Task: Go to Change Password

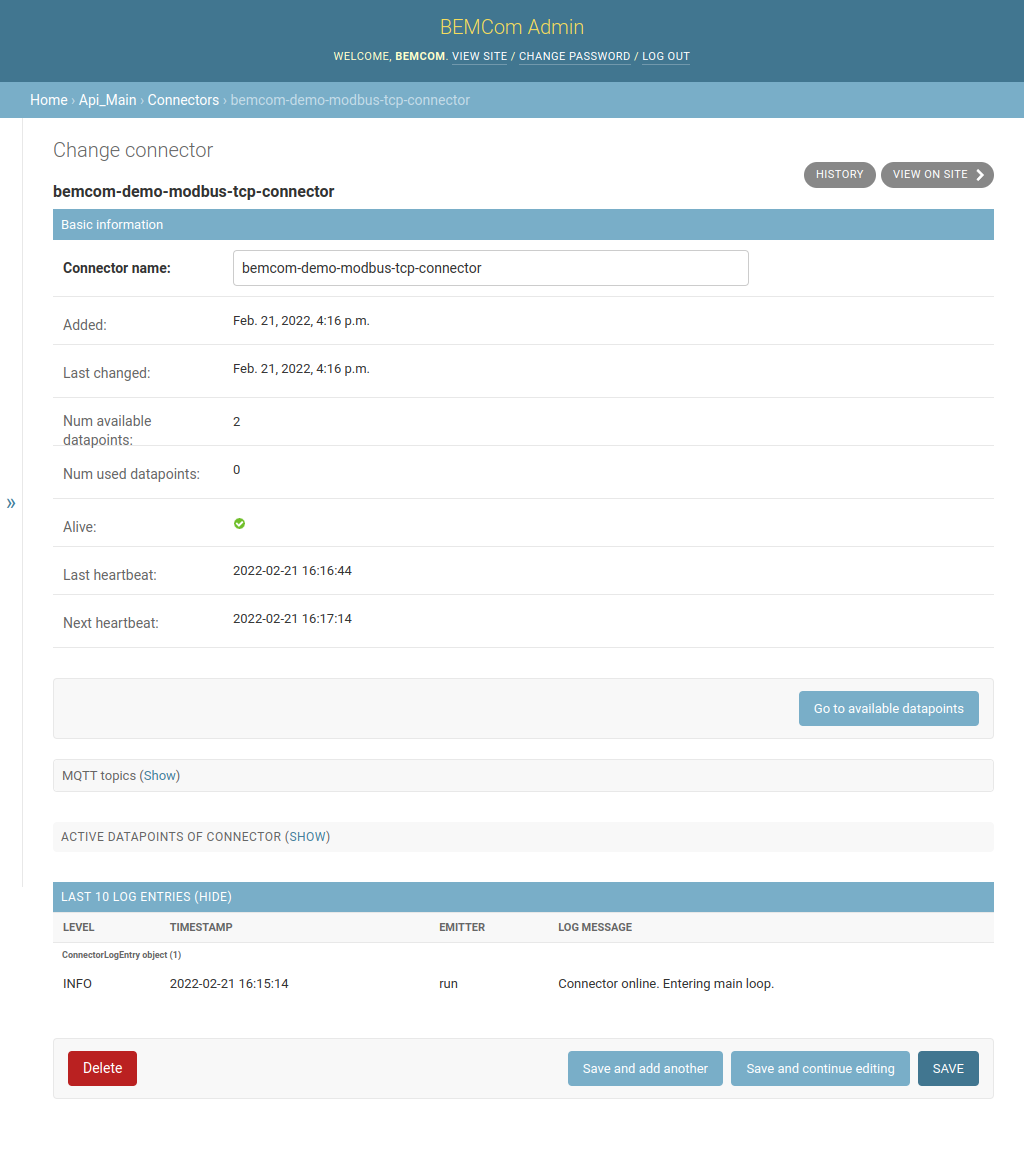Action: (575, 57)
